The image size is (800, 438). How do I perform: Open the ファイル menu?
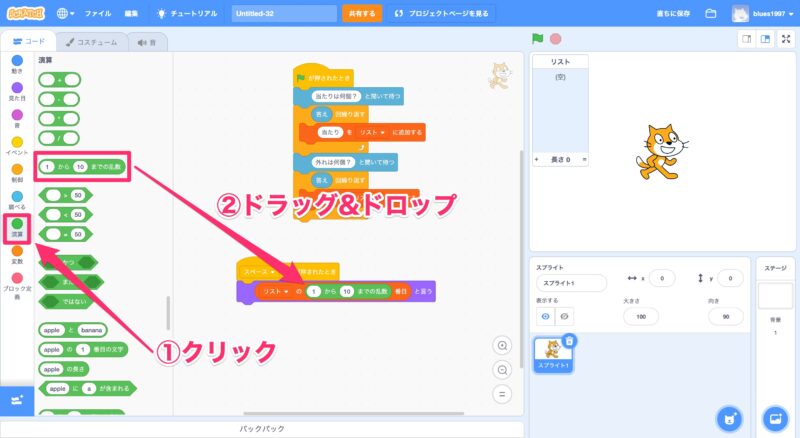pos(98,14)
